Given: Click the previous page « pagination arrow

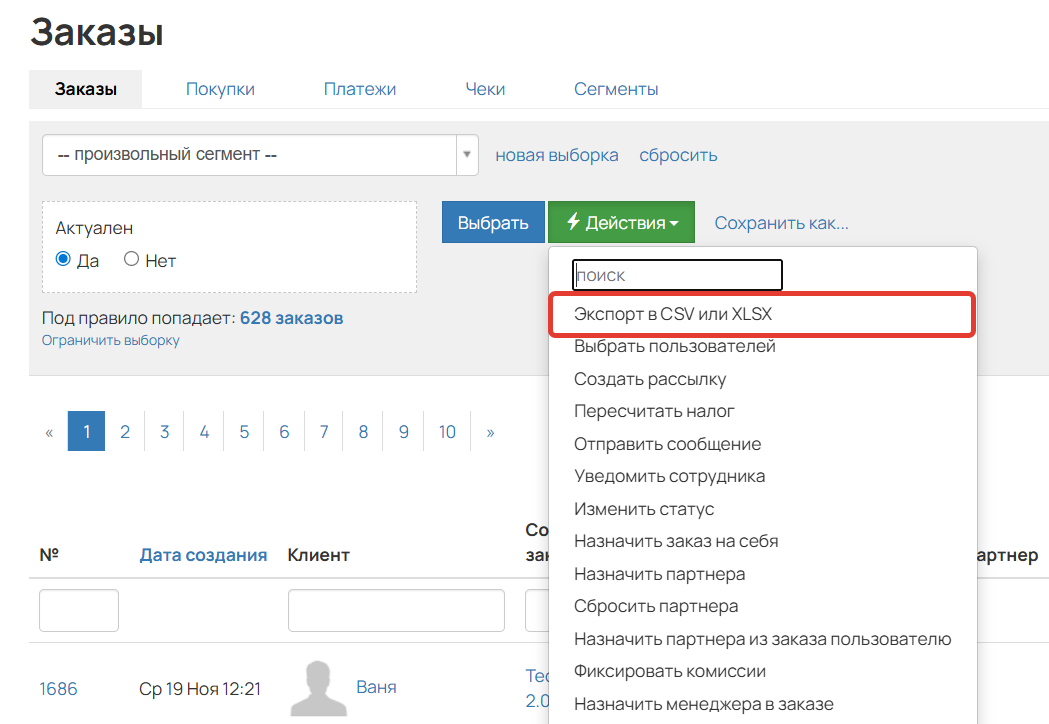Looking at the screenshot, I should coord(49,432).
